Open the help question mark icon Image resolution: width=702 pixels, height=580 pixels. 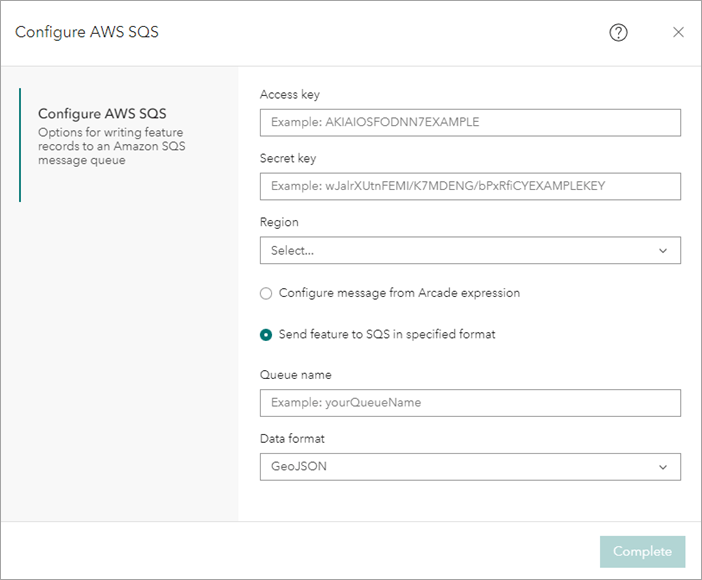point(618,33)
